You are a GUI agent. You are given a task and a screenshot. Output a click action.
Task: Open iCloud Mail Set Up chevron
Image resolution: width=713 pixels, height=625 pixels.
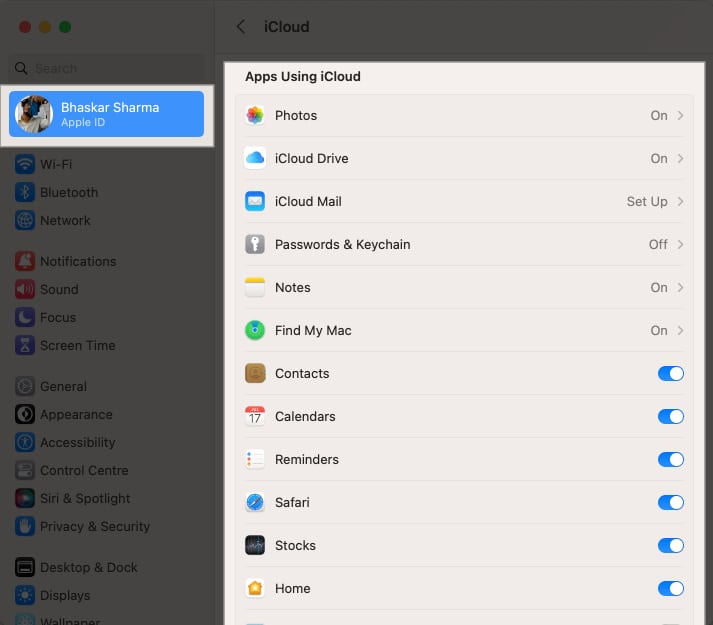pos(680,201)
